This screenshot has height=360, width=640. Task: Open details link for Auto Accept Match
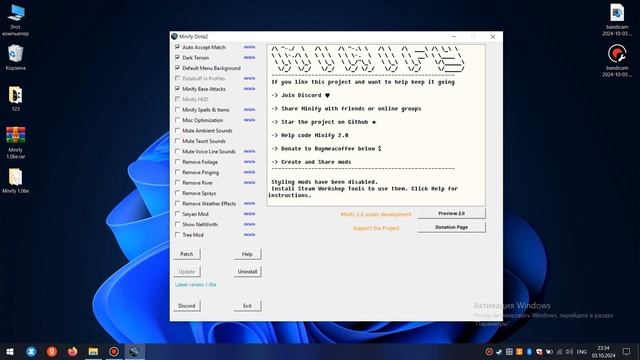[249, 47]
